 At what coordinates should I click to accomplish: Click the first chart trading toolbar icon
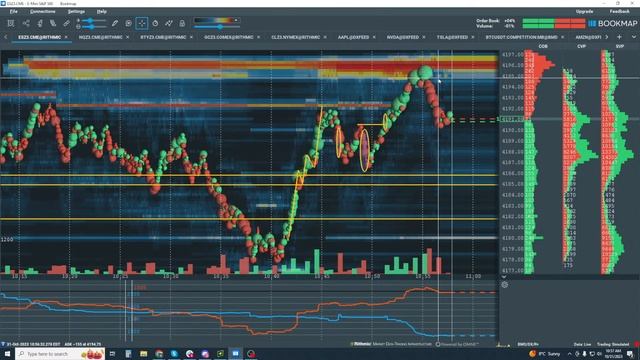(11, 23)
